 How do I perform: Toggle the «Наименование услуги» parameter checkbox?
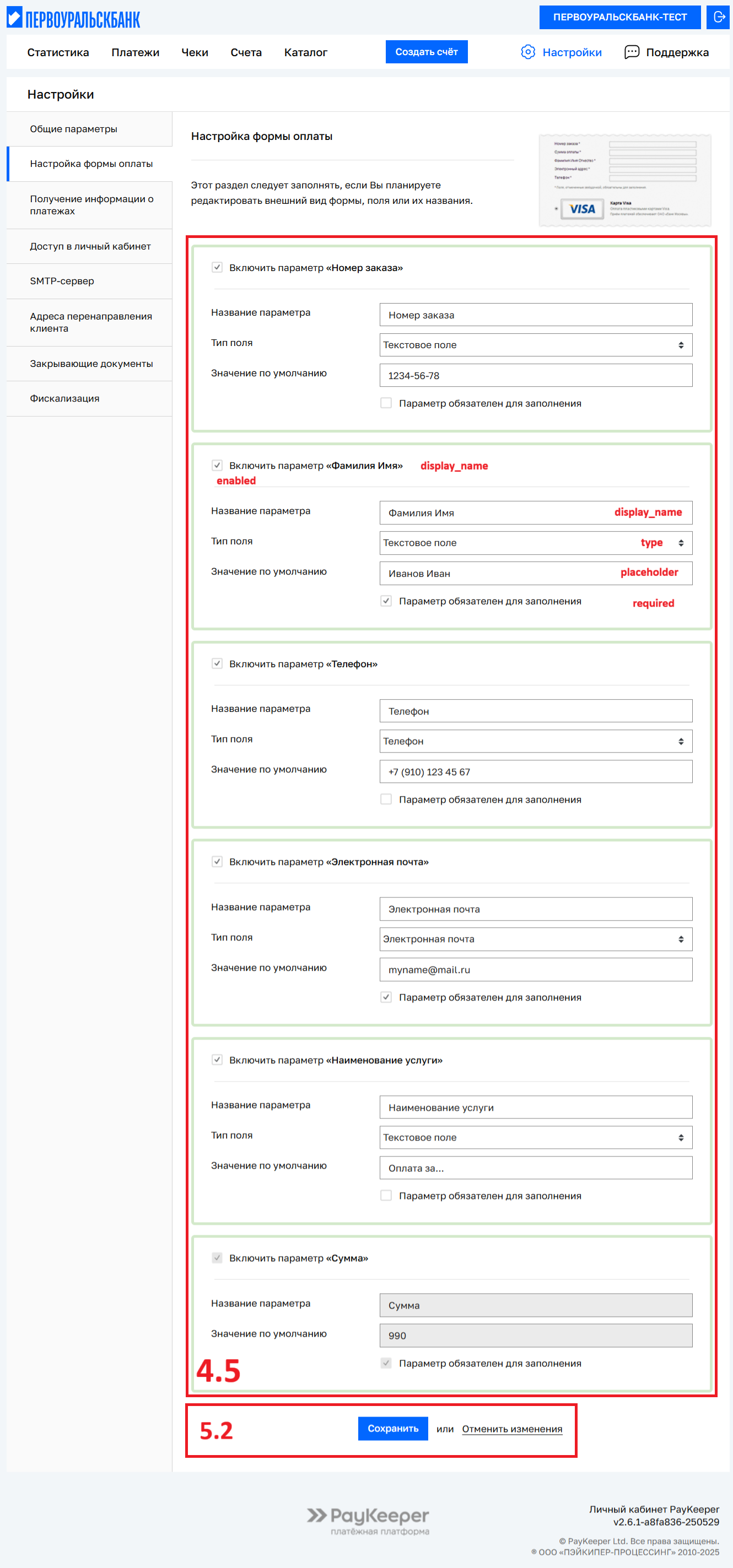click(217, 1059)
